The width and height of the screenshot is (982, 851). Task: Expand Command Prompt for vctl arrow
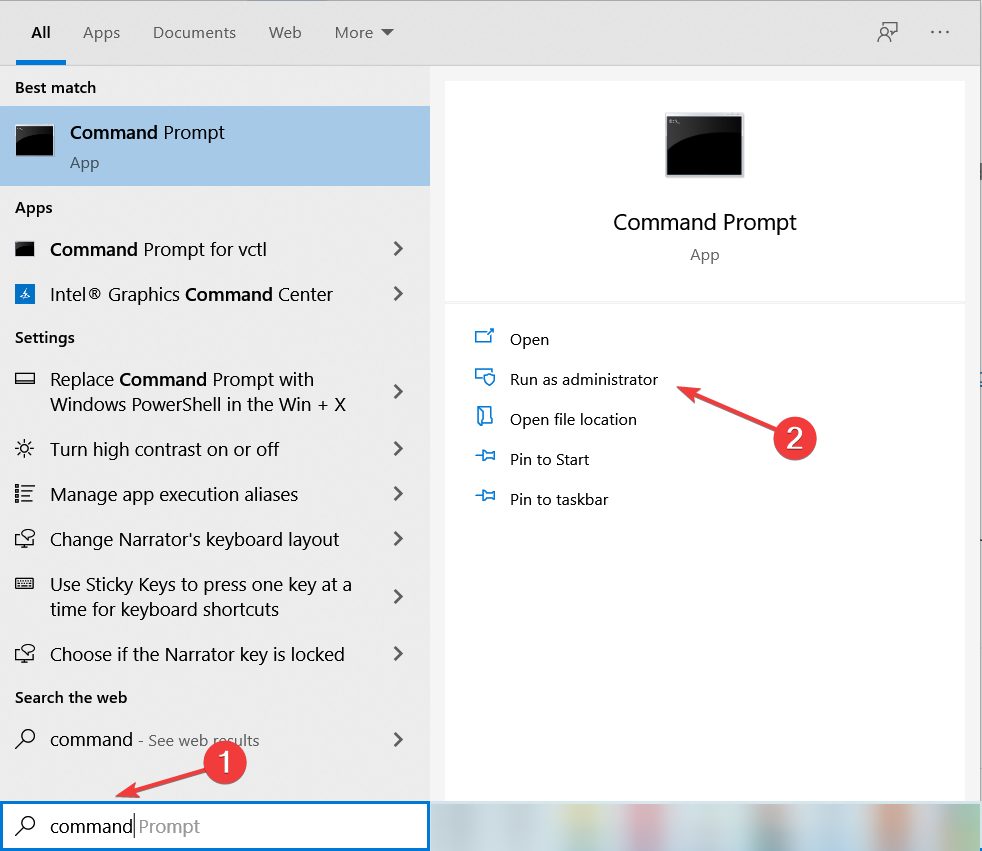(398, 249)
